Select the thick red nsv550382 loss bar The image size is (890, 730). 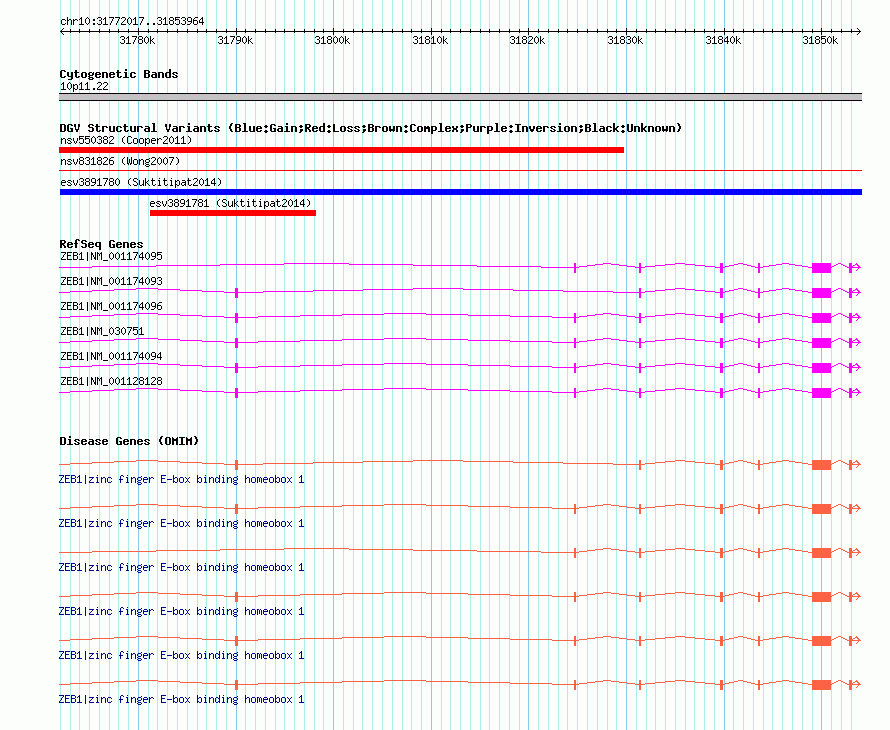(341, 150)
